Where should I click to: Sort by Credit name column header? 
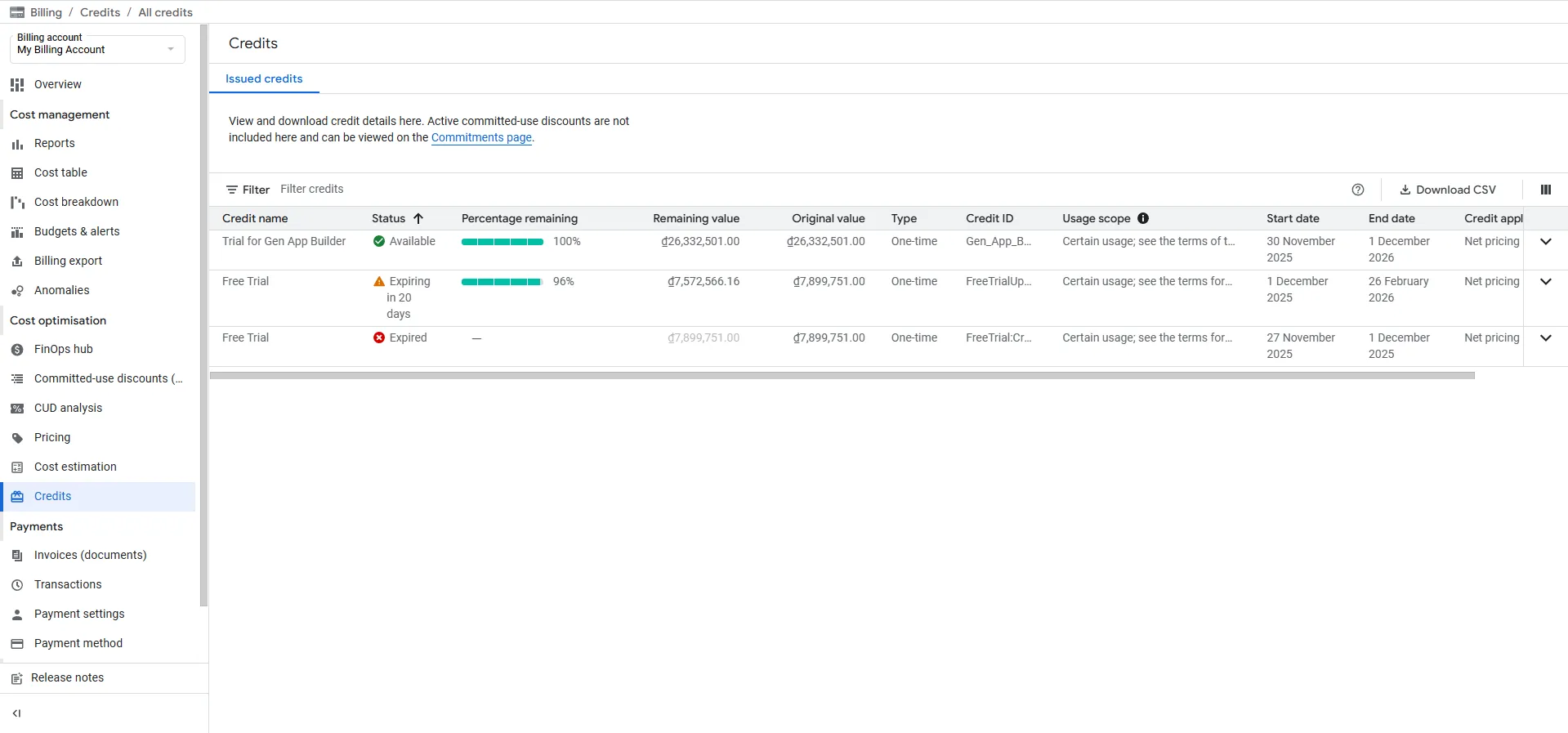(x=255, y=218)
